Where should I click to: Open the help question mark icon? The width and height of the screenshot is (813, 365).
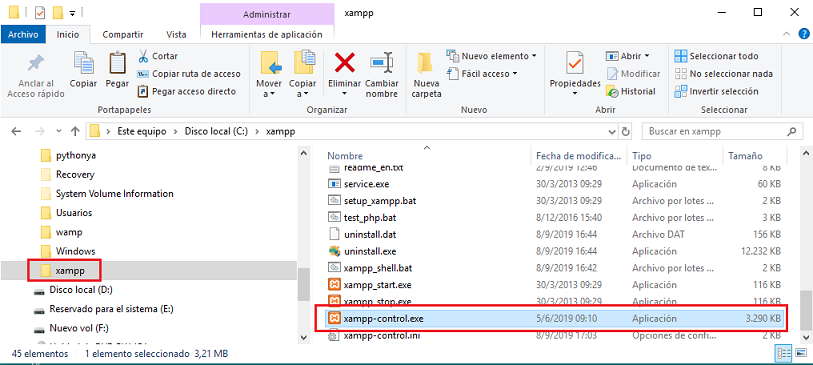click(804, 35)
